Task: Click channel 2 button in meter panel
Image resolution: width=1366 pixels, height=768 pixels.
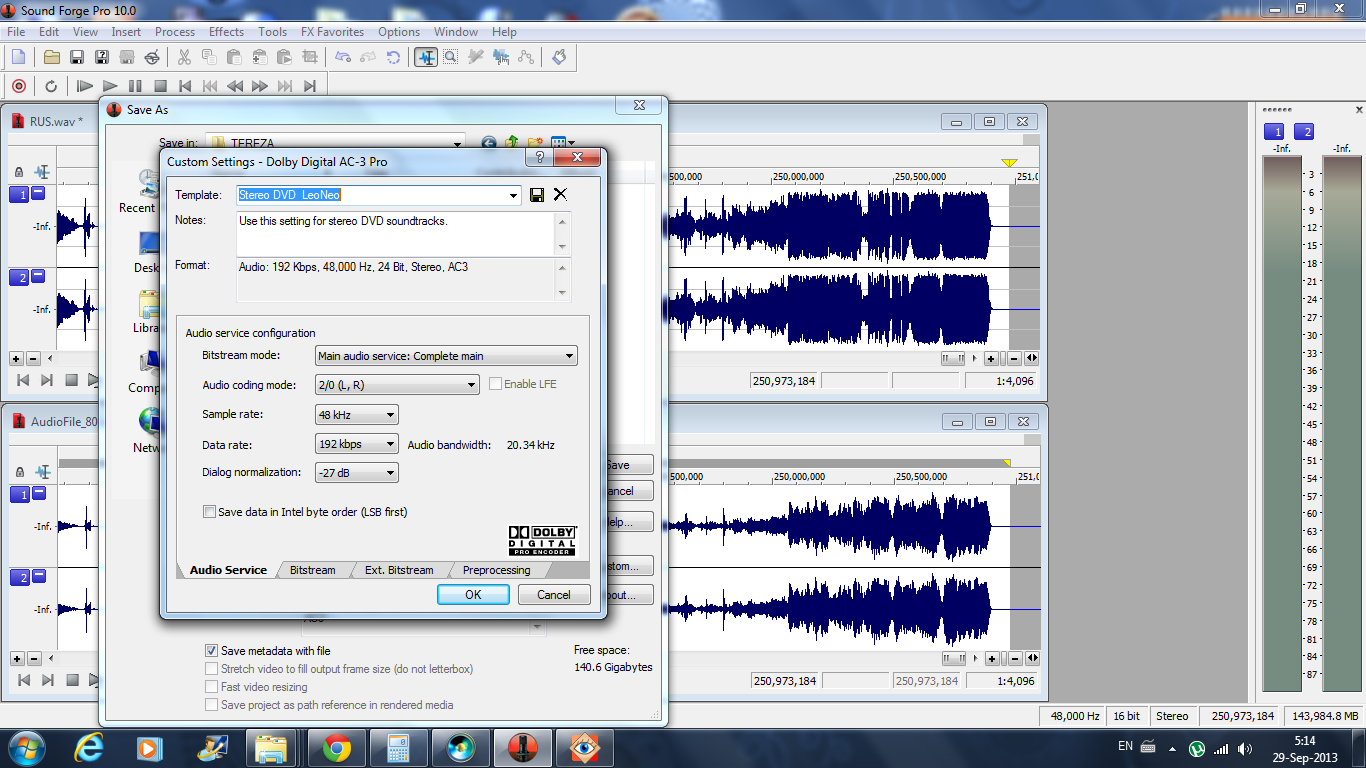Action: [x=1304, y=132]
